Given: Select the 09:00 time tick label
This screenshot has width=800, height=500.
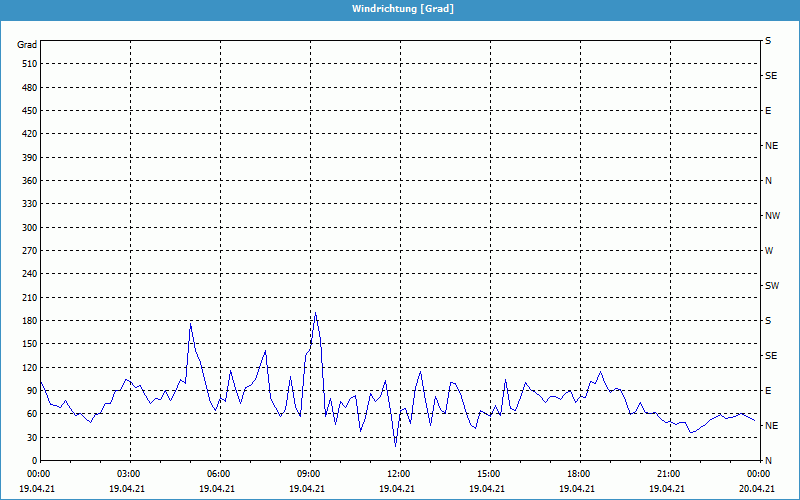Looking at the screenshot, I should [x=309, y=473].
